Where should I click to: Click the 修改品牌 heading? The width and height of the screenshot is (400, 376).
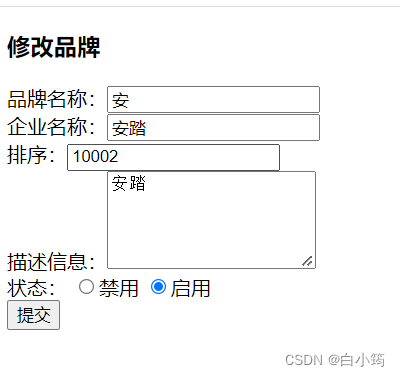point(54,47)
